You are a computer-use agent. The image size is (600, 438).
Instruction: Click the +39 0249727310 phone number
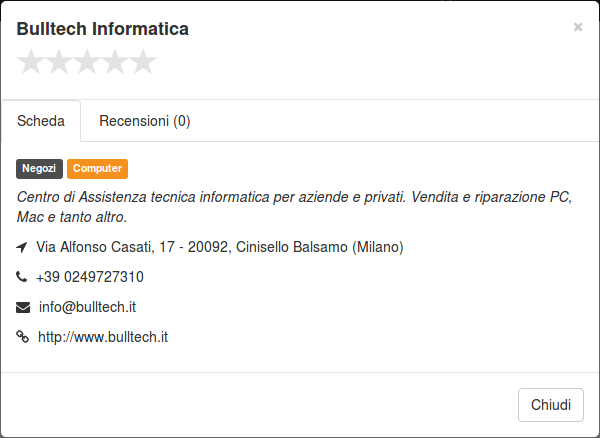(90, 277)
